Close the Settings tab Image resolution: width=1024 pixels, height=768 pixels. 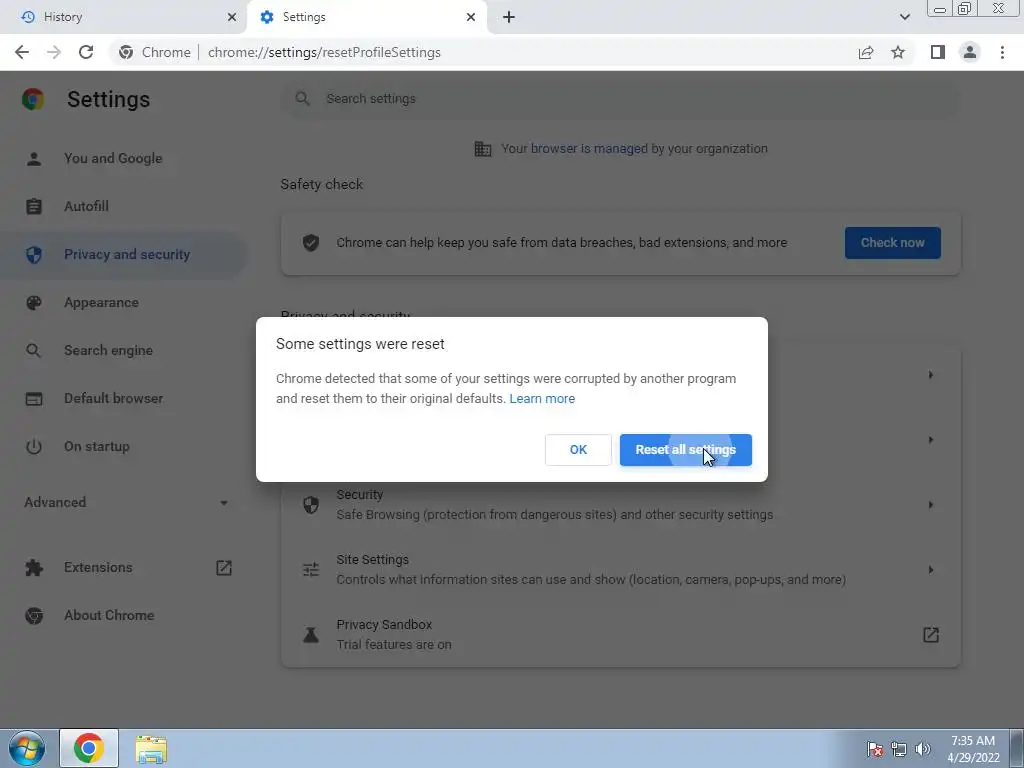click(471, 17)
